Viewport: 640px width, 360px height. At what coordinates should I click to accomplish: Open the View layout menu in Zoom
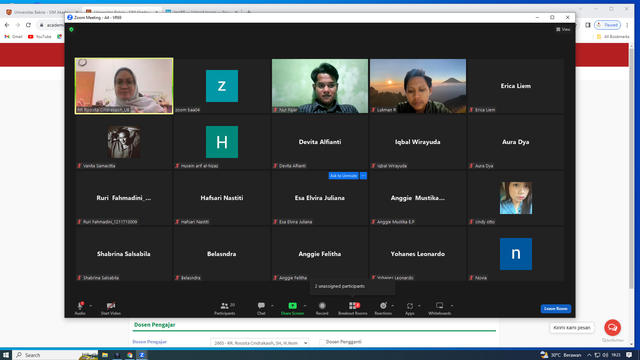563,29
